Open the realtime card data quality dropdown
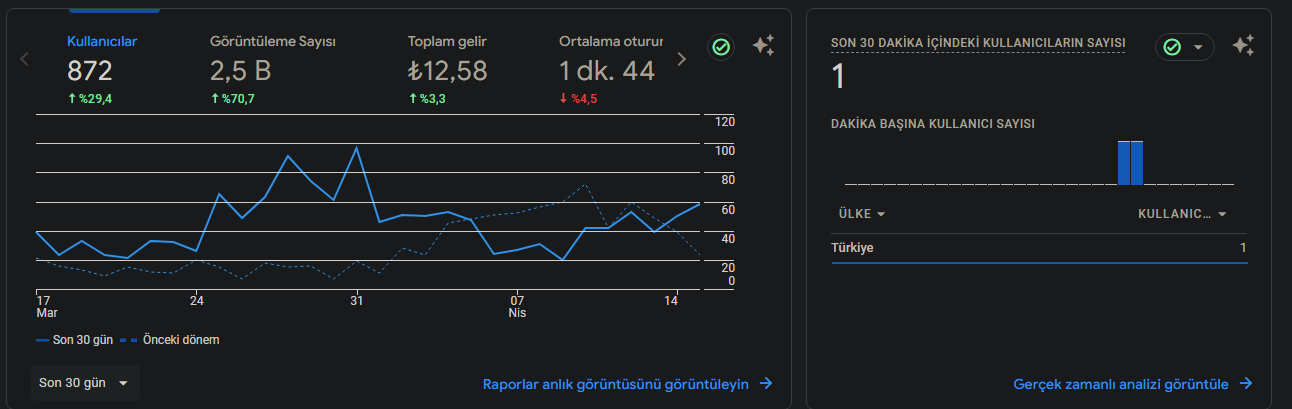This screenshot has width=1292, height=409. click(x=1185, y=47)
